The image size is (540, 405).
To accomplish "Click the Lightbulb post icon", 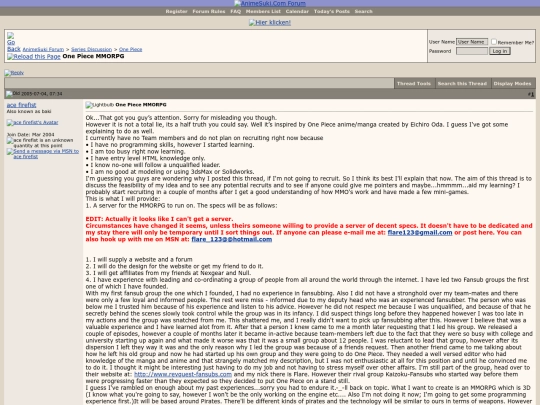I will [x=100, y=105].
